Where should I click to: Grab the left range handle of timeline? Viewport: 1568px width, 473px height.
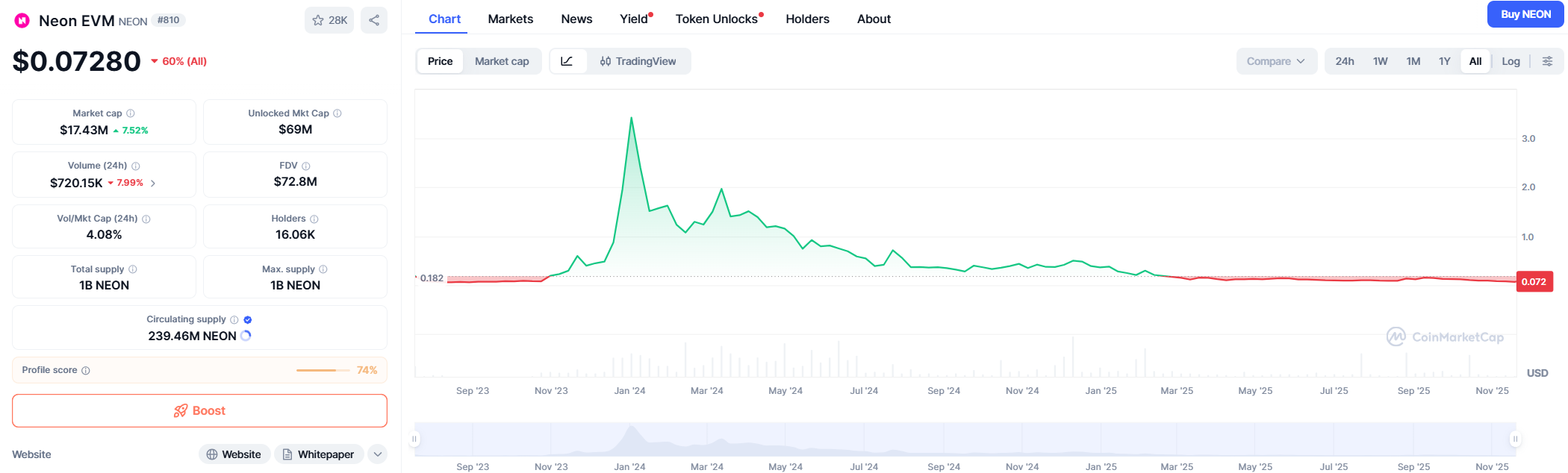414,439
